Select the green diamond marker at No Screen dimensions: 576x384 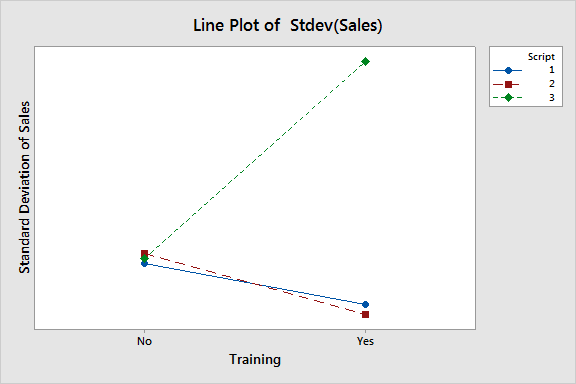pos(144,259)
